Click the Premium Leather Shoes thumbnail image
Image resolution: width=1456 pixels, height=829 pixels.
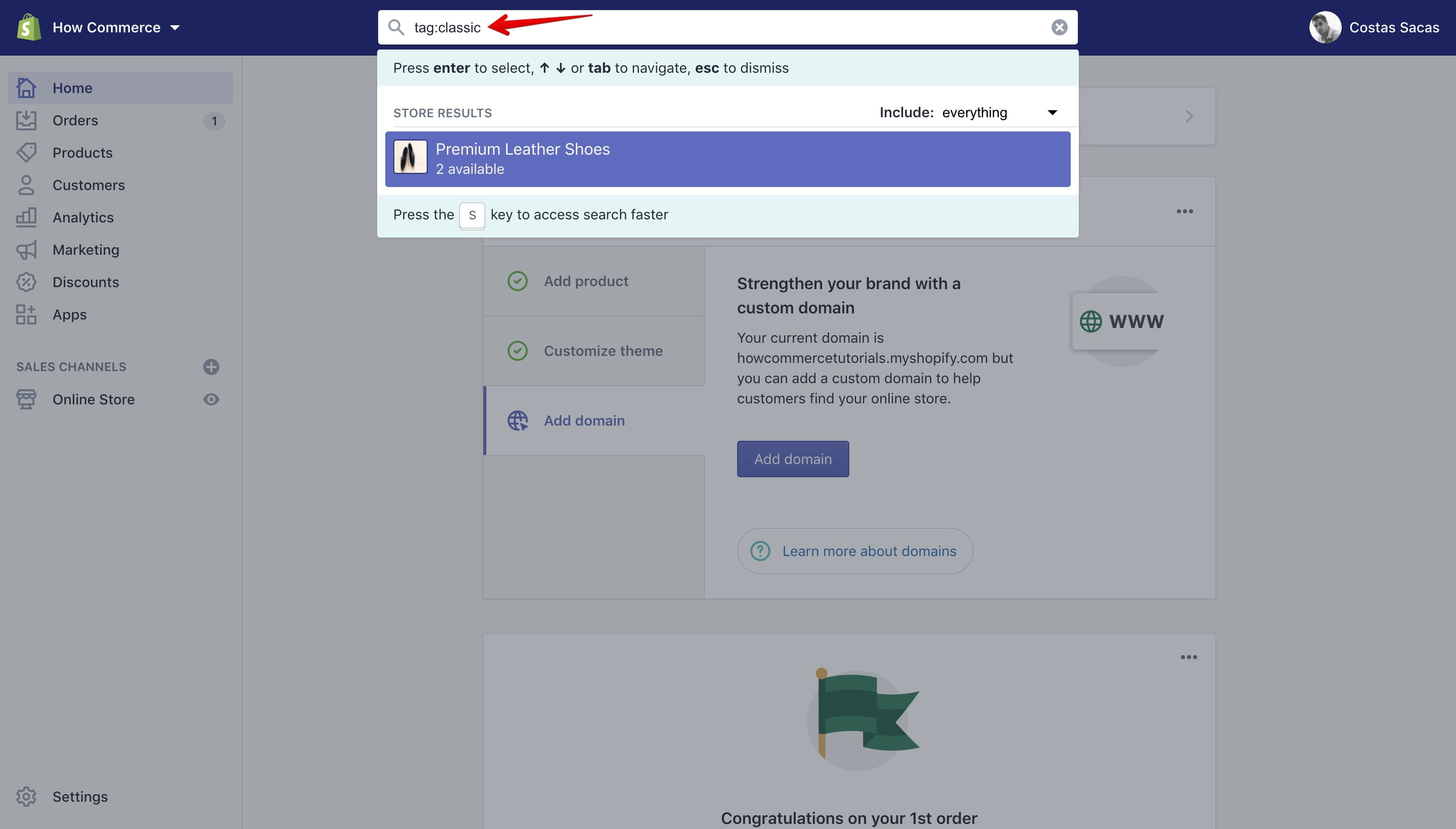point(410,157)
